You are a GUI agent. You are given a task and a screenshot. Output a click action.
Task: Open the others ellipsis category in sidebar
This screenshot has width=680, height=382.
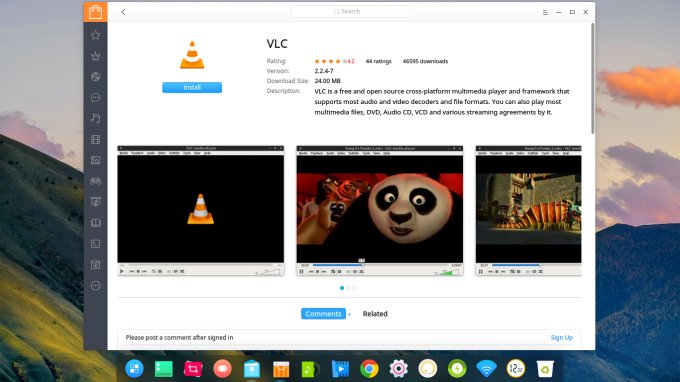point(95,285)
